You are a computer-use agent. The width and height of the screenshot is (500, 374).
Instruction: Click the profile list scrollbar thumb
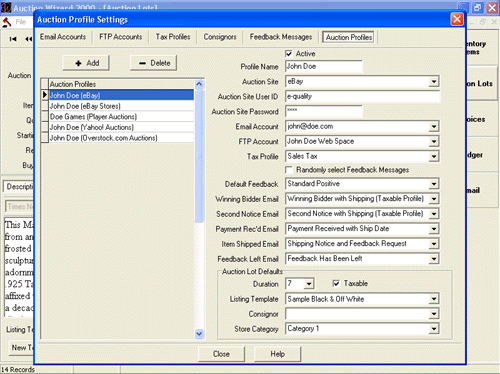(x=199, y=156)
